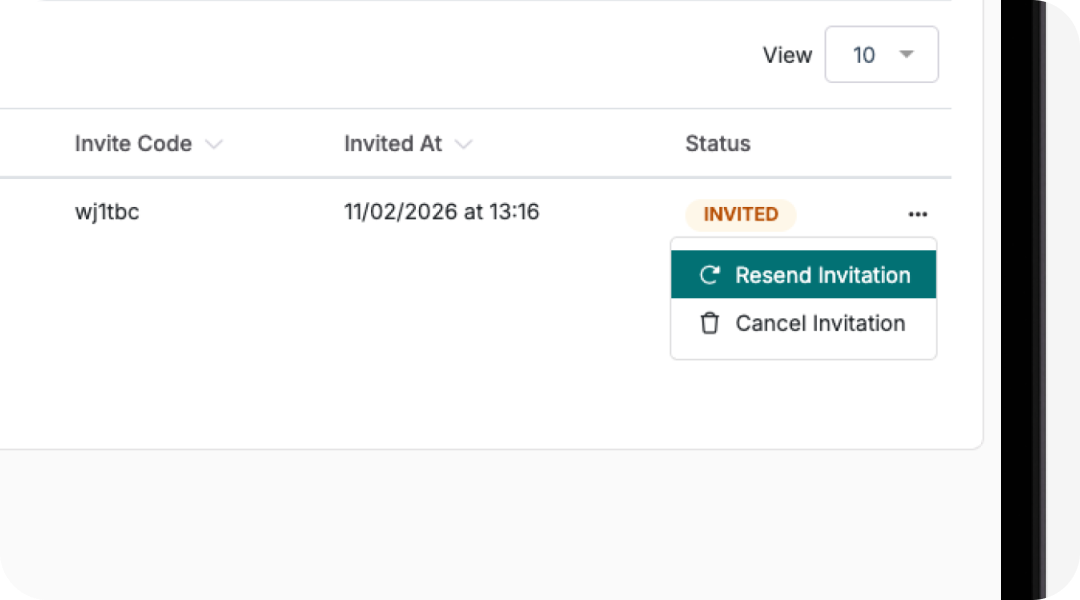Viewport: 1080px width, 600px height.
Task: Click the value 10 in the View selector
Action: [x=864, y=55]
